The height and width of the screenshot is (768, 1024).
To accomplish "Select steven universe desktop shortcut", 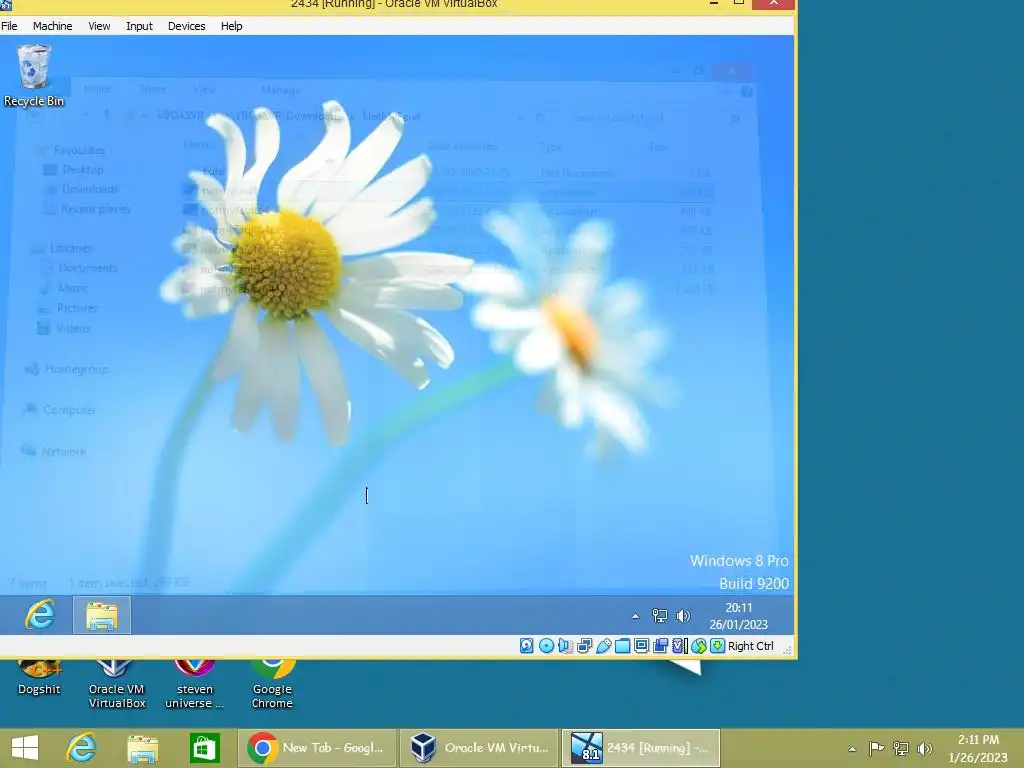I will tap(195, 684).
